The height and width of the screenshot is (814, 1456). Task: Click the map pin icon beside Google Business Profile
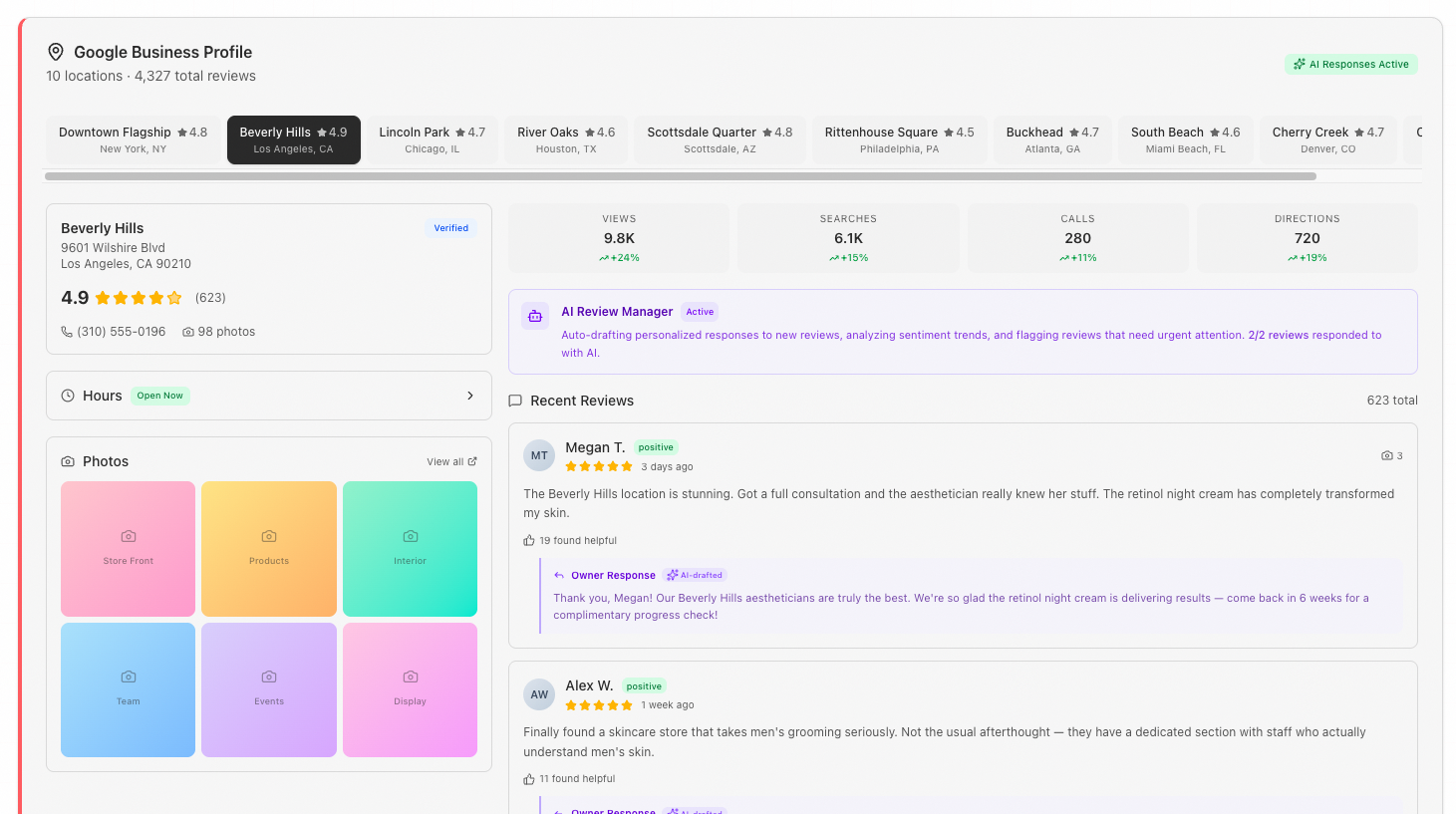click(x=56, y=52)
